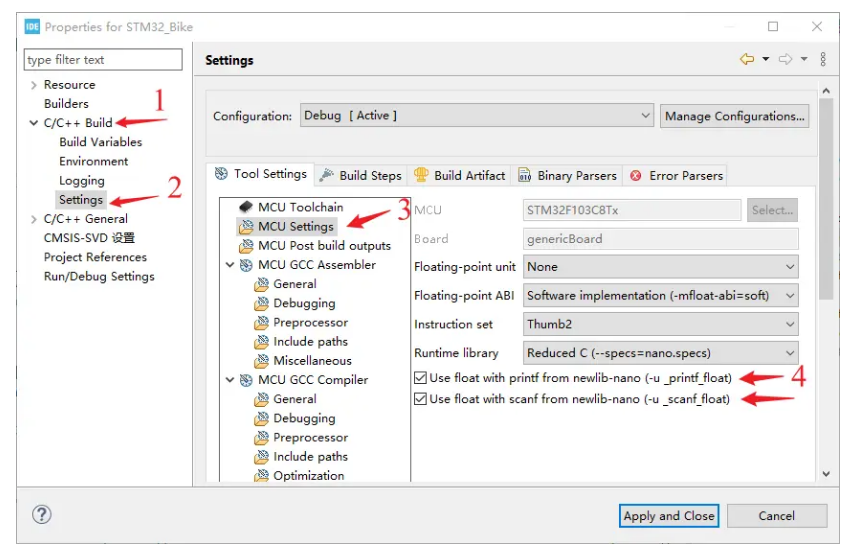859x560 pixels.
Task: Switch to the Tool Settings tab
Action: [261, 174]
